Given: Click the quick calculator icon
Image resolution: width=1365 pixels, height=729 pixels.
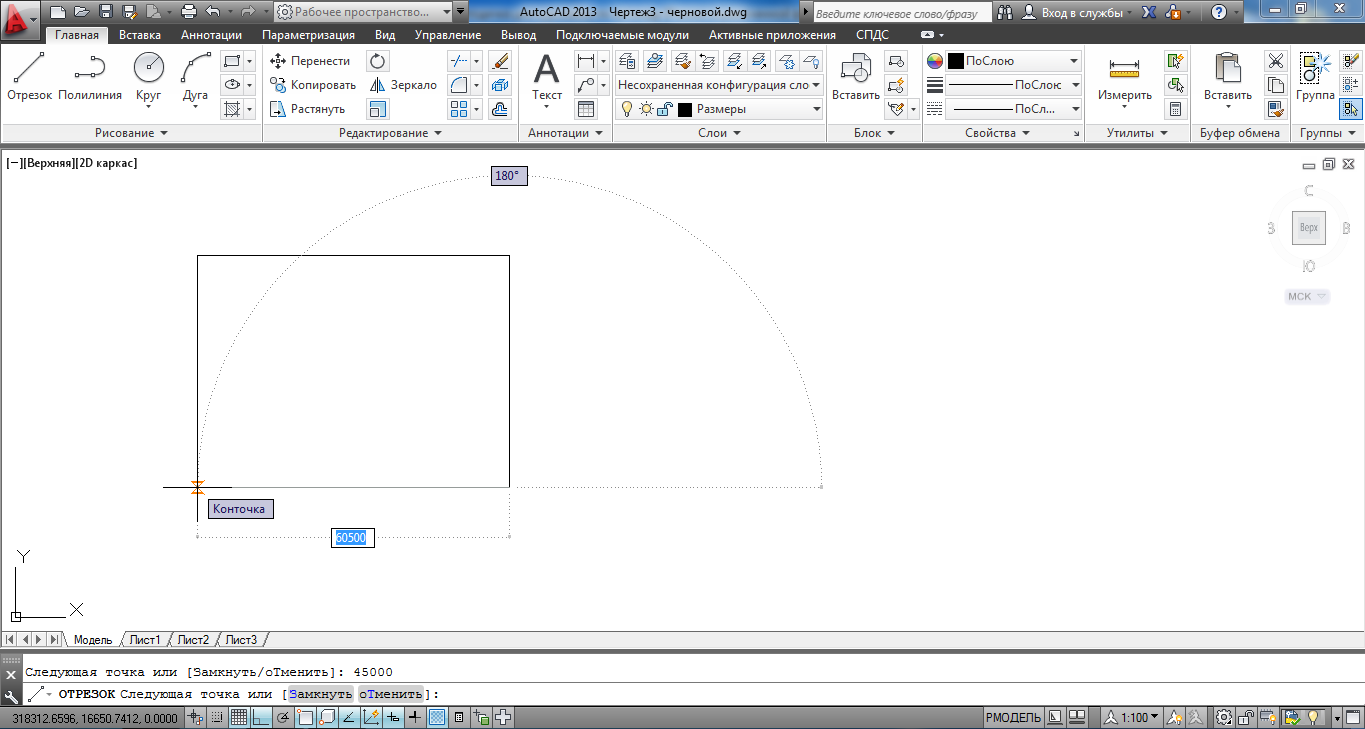Looking at the screenshot, I should coord(1175,109).
